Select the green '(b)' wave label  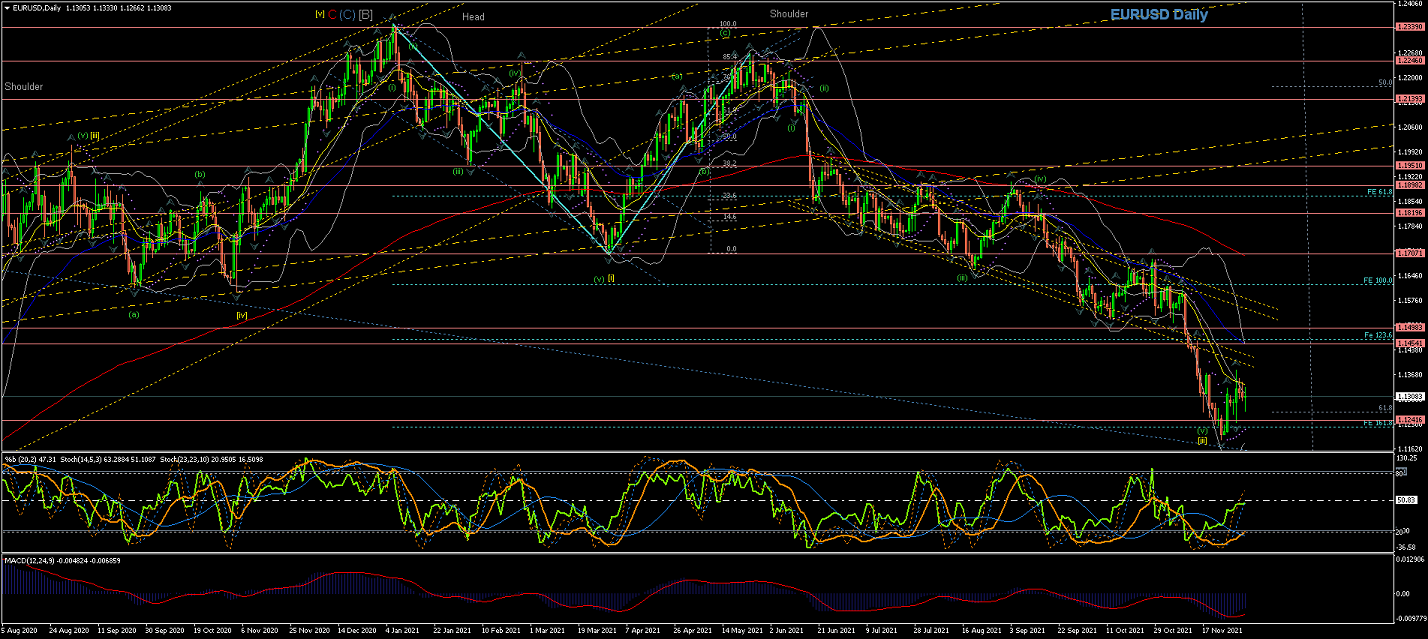(x=200, y=174)
